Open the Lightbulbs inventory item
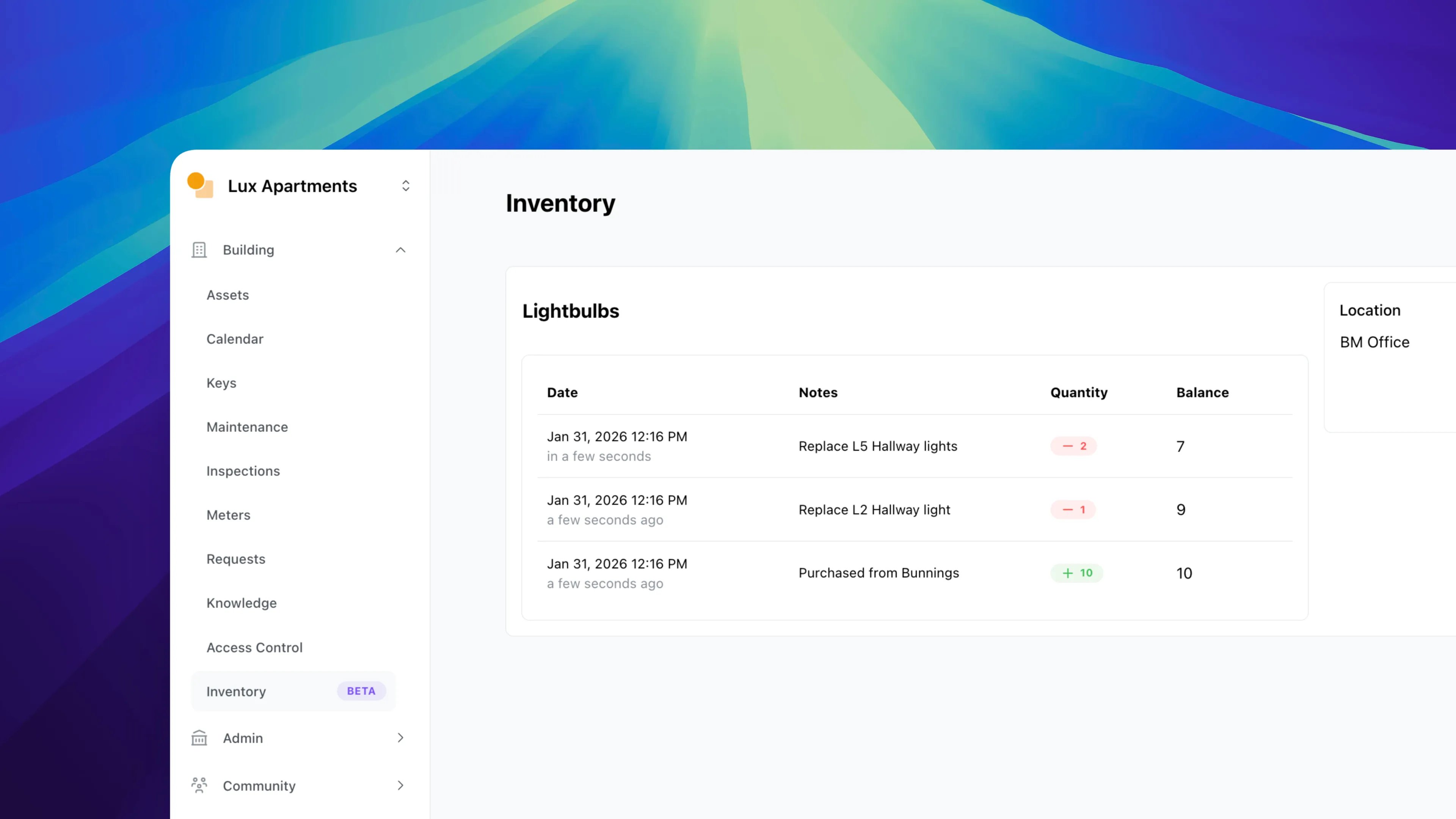The image size is (1456, 819). click(571, 310)
